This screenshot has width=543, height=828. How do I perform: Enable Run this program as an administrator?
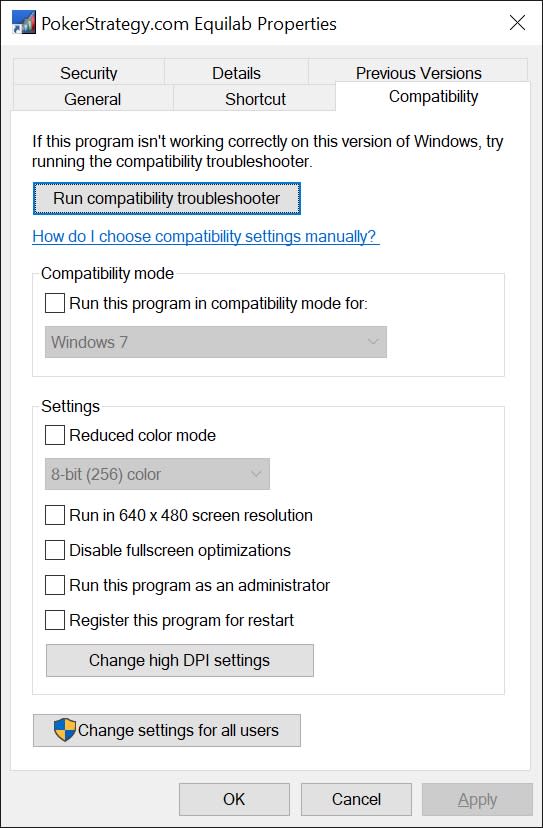[x=55, y=585]
